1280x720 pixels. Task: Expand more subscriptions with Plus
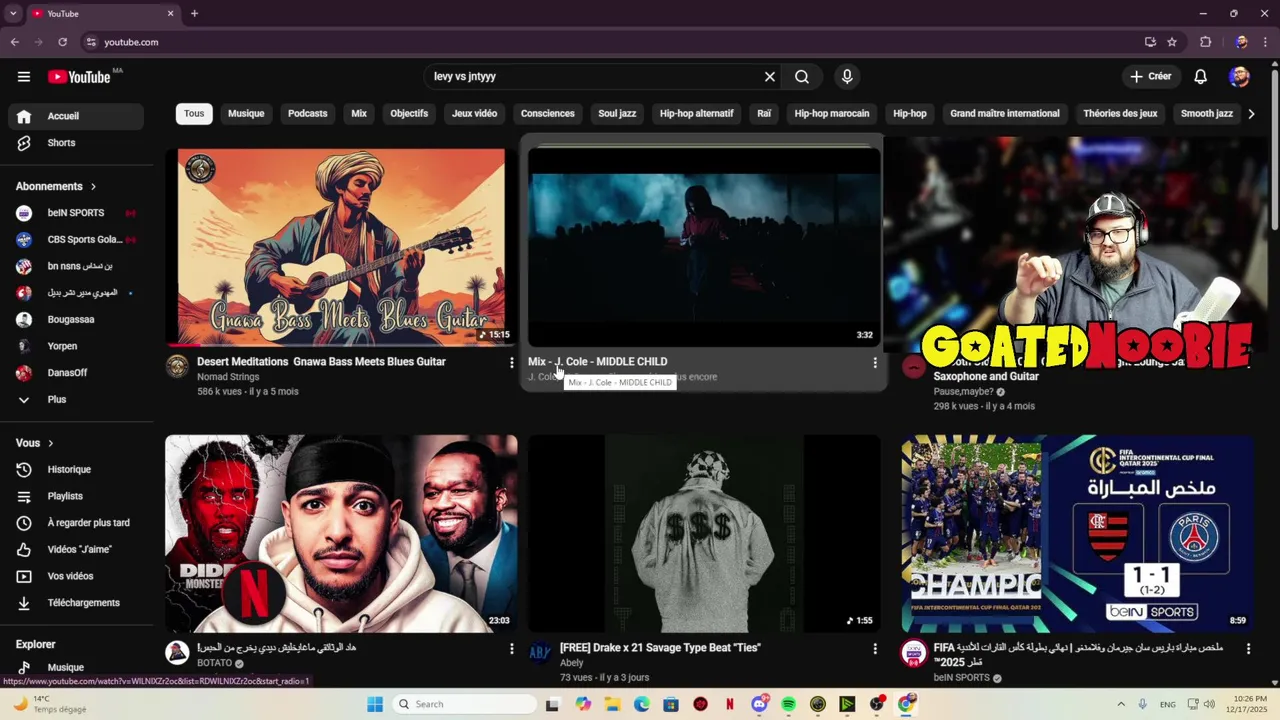[x=76, y=399]
